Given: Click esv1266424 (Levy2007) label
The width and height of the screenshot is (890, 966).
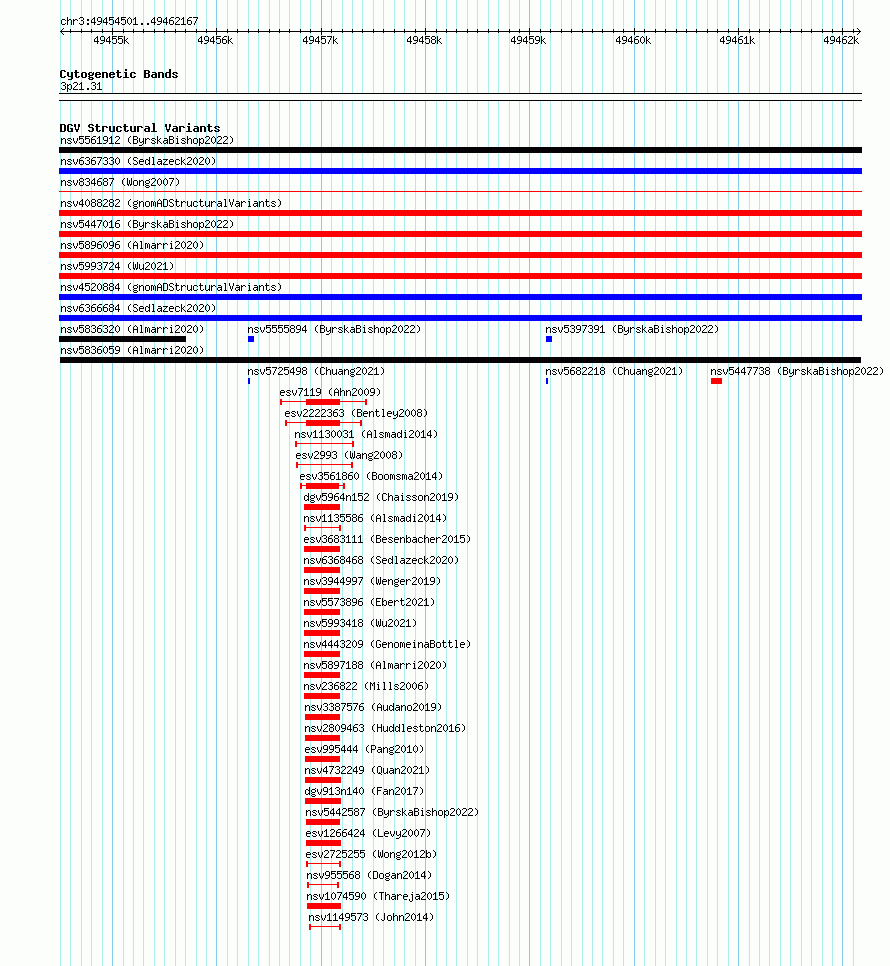Looking at the screenshot, I should click(368, 832).
